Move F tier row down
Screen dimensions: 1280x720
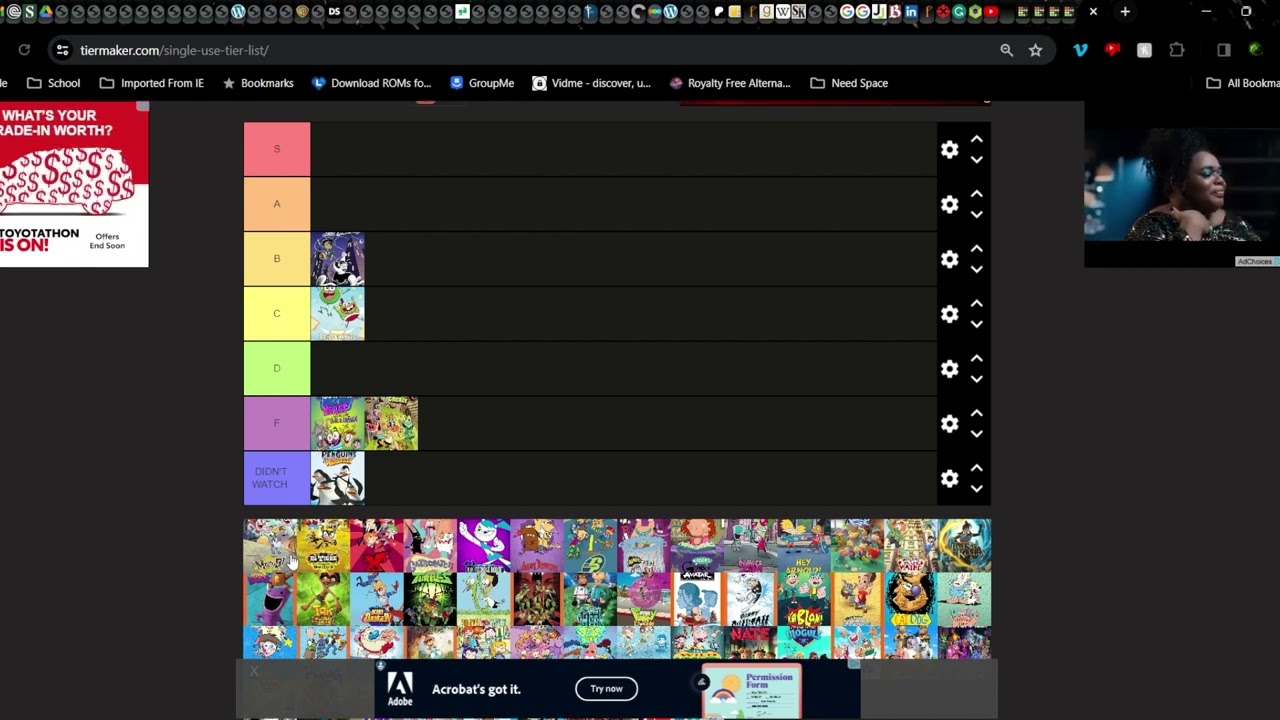pos(976,434)
